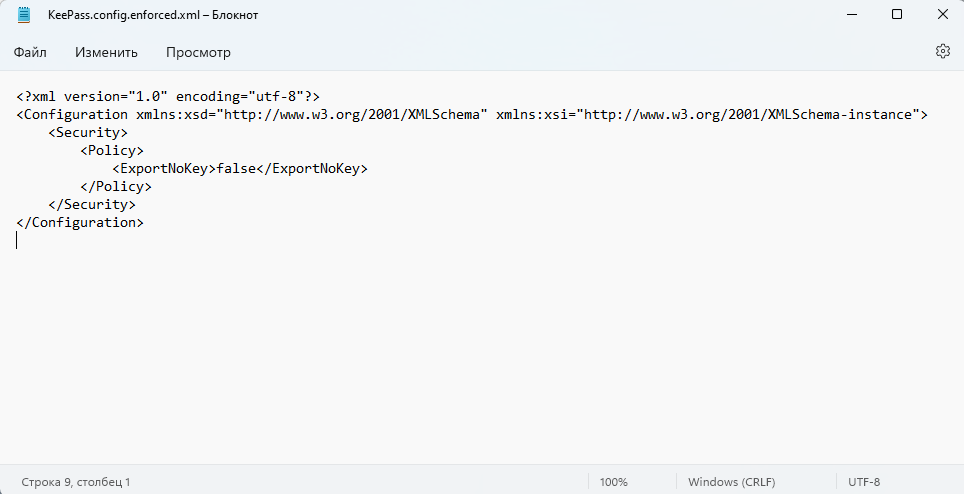The image size is (964, 494).
Task: Open Notepad settings gear icon
Action: point(942,51)
